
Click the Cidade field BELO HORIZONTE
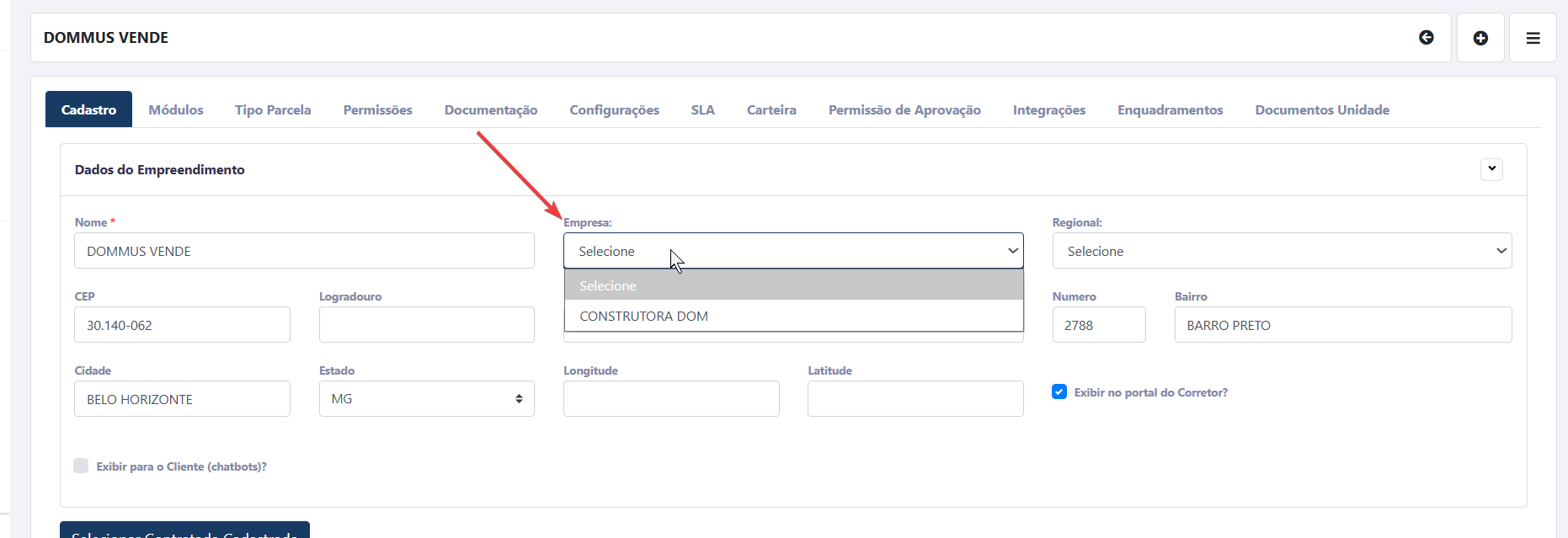click(x=182, y=399)
